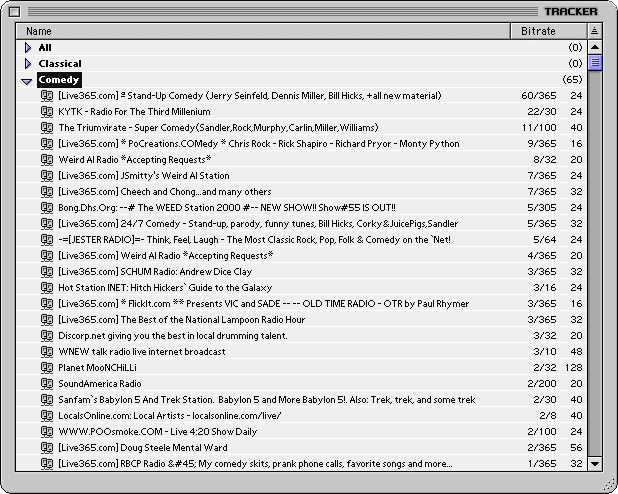This screenshot has height=494, width=618.
Task: Select 'Planet MooNCHiLLi' station name
Action: [97, 368]
